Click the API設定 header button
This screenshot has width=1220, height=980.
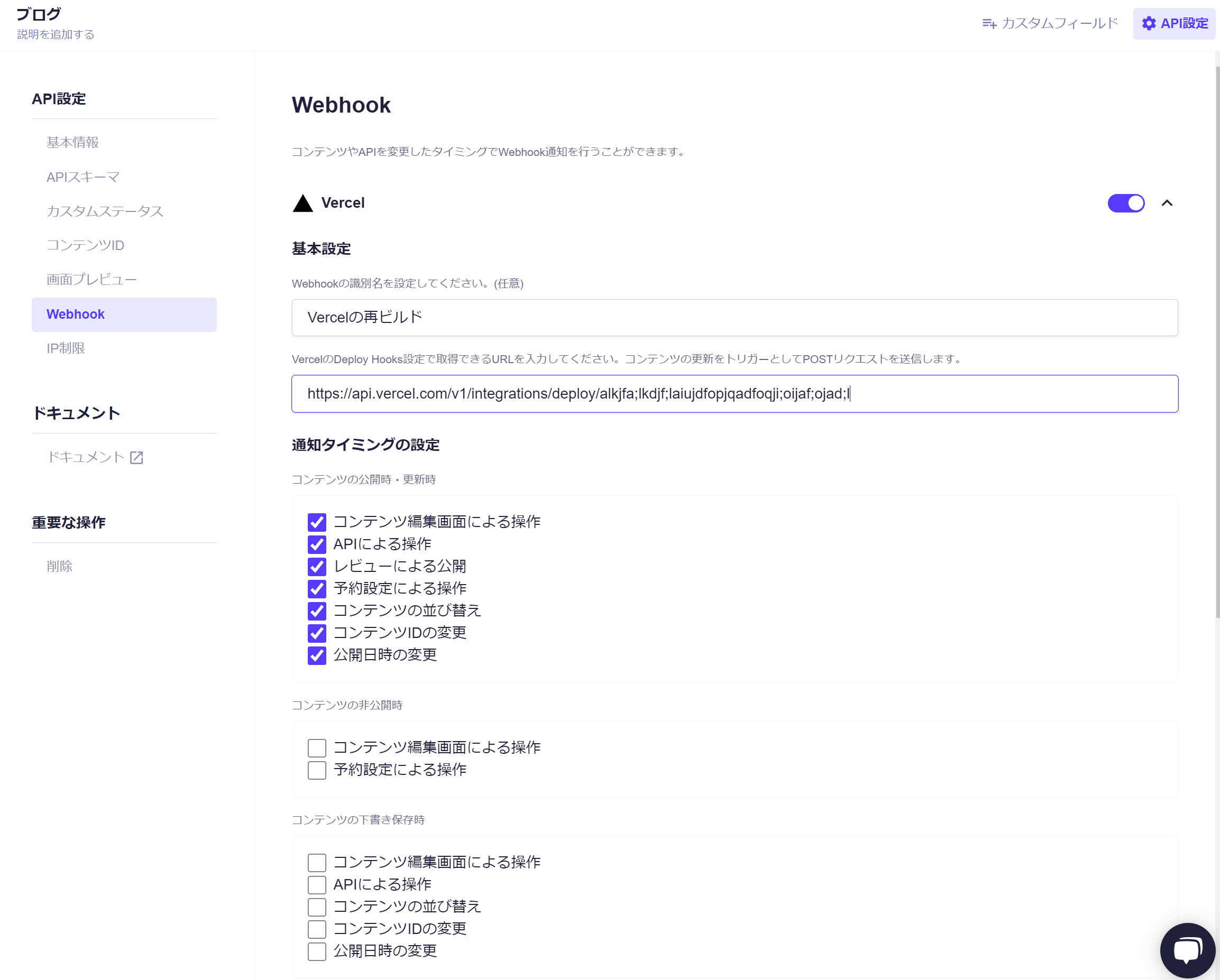point(1174,23)
